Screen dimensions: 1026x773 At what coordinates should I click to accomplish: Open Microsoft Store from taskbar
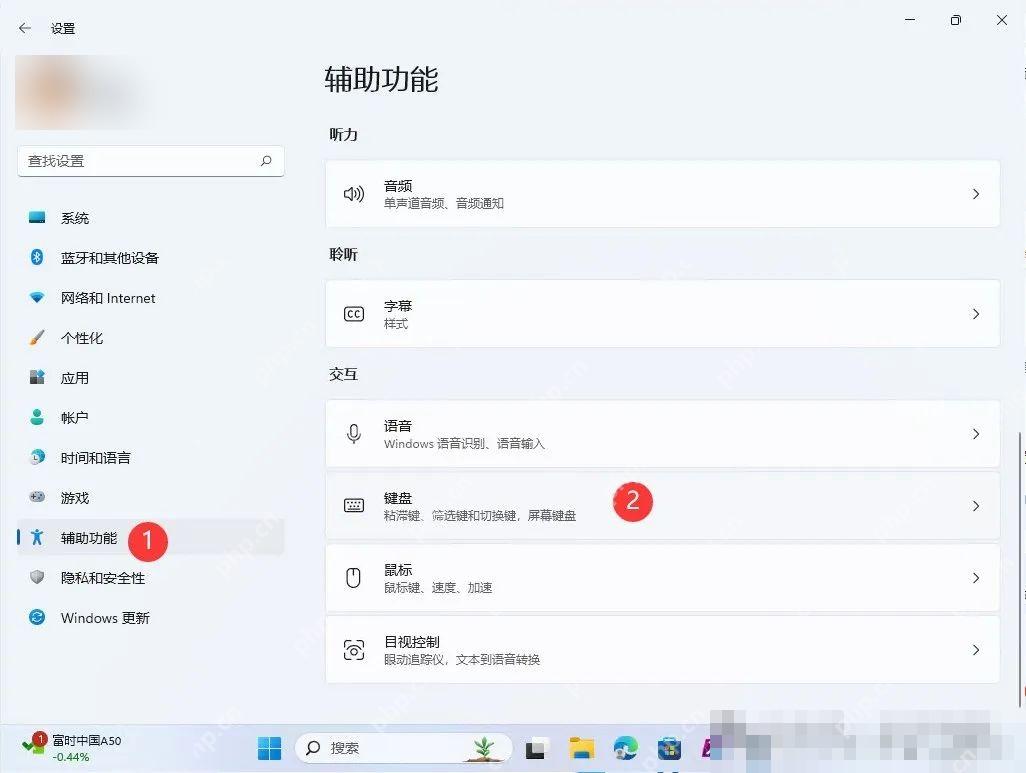click(669, 748)
